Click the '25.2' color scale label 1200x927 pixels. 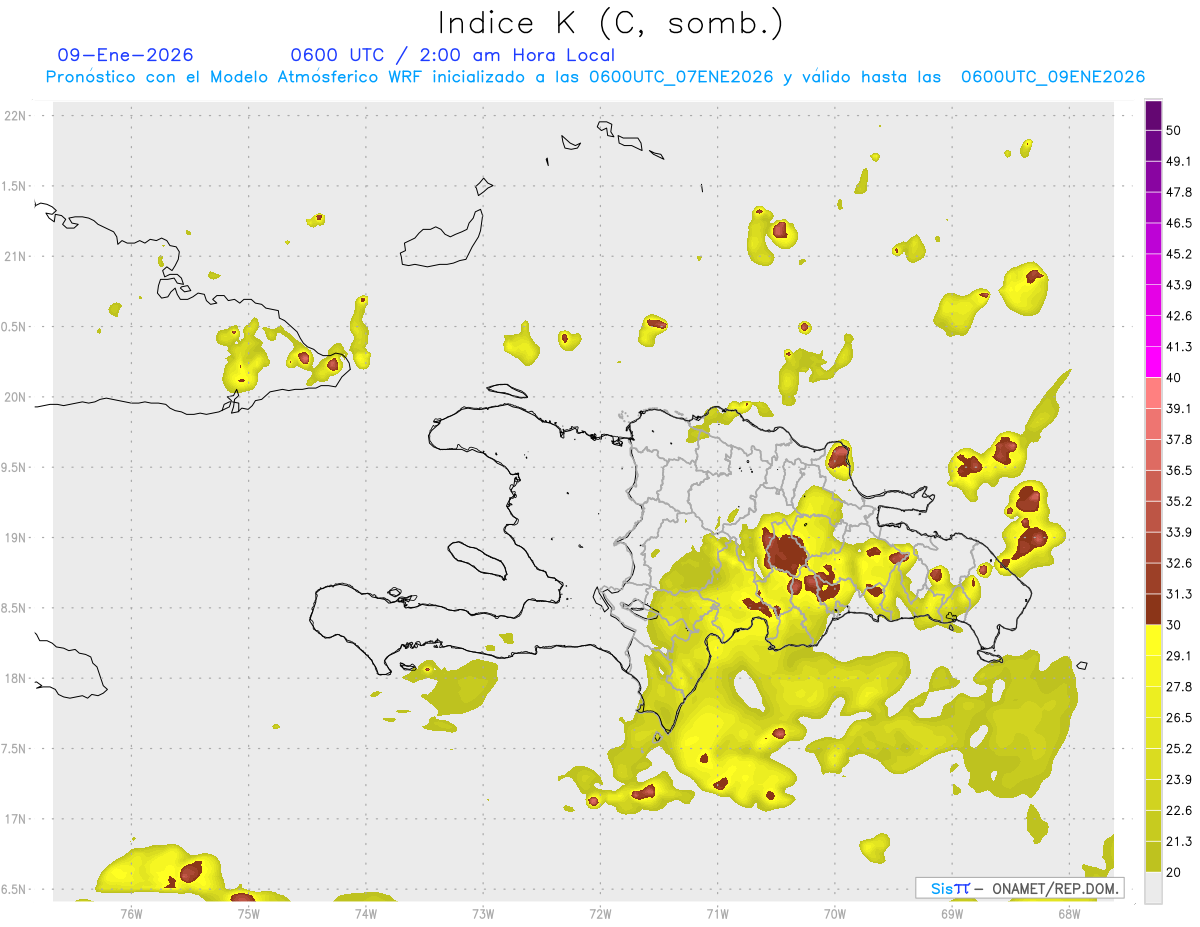pyautogui.click(x=1179, y=749)
